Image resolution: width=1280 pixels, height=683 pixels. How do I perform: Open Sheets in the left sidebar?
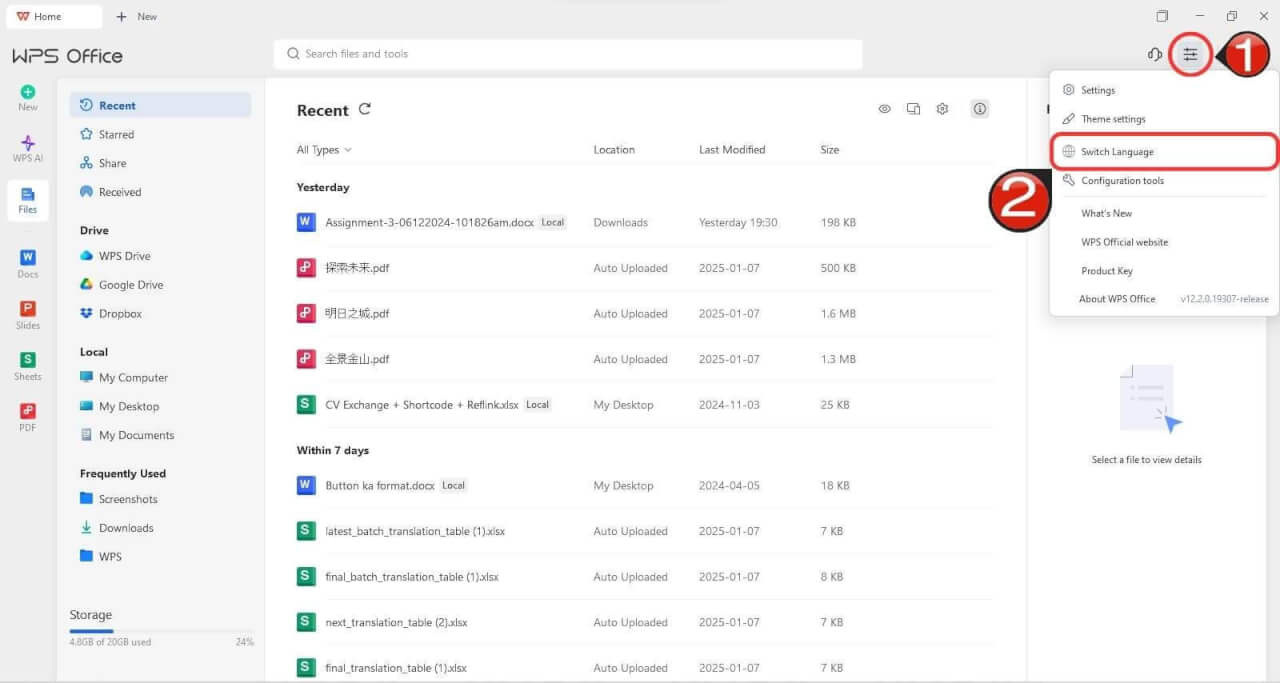point(28,366)
